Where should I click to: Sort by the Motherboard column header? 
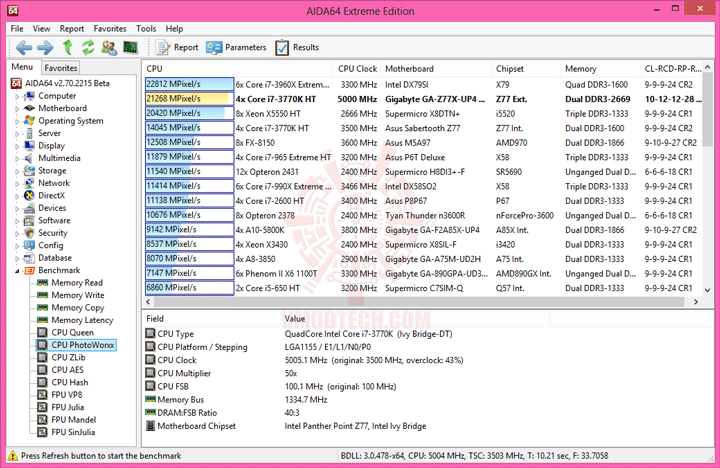coord(436,69)
